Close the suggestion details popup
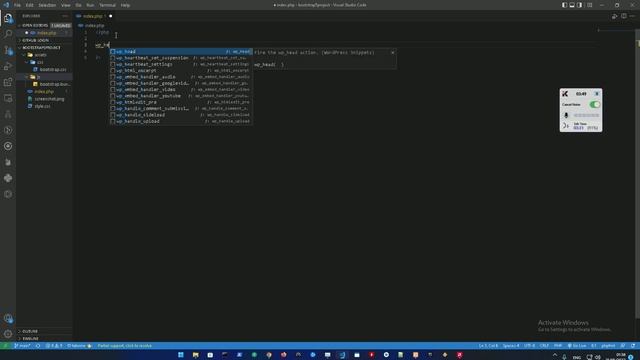The height and width of the screenshot is (360, 640). coord(392,52)
